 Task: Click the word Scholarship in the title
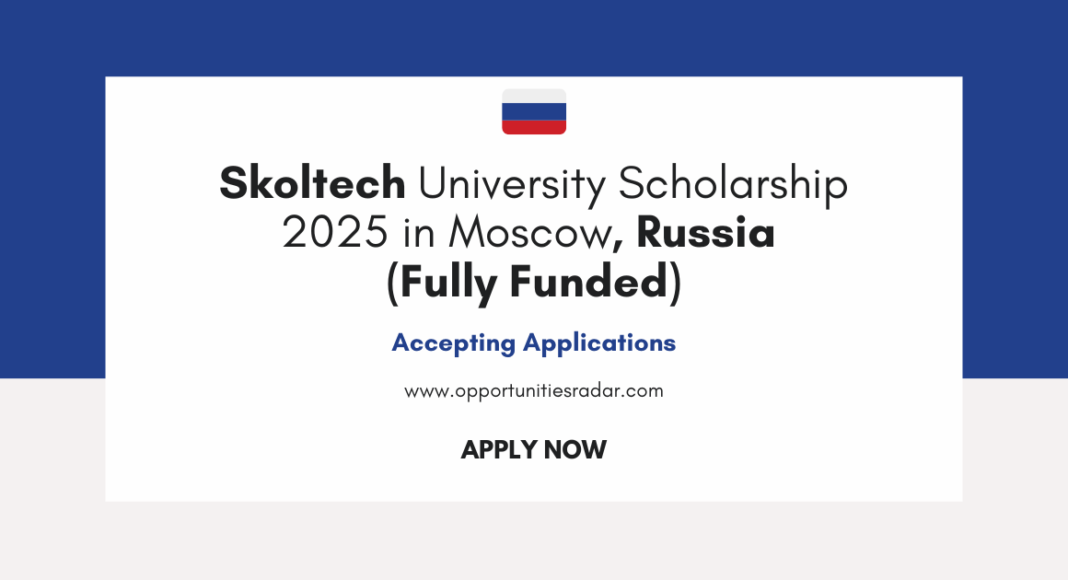(x=733, y=184)
